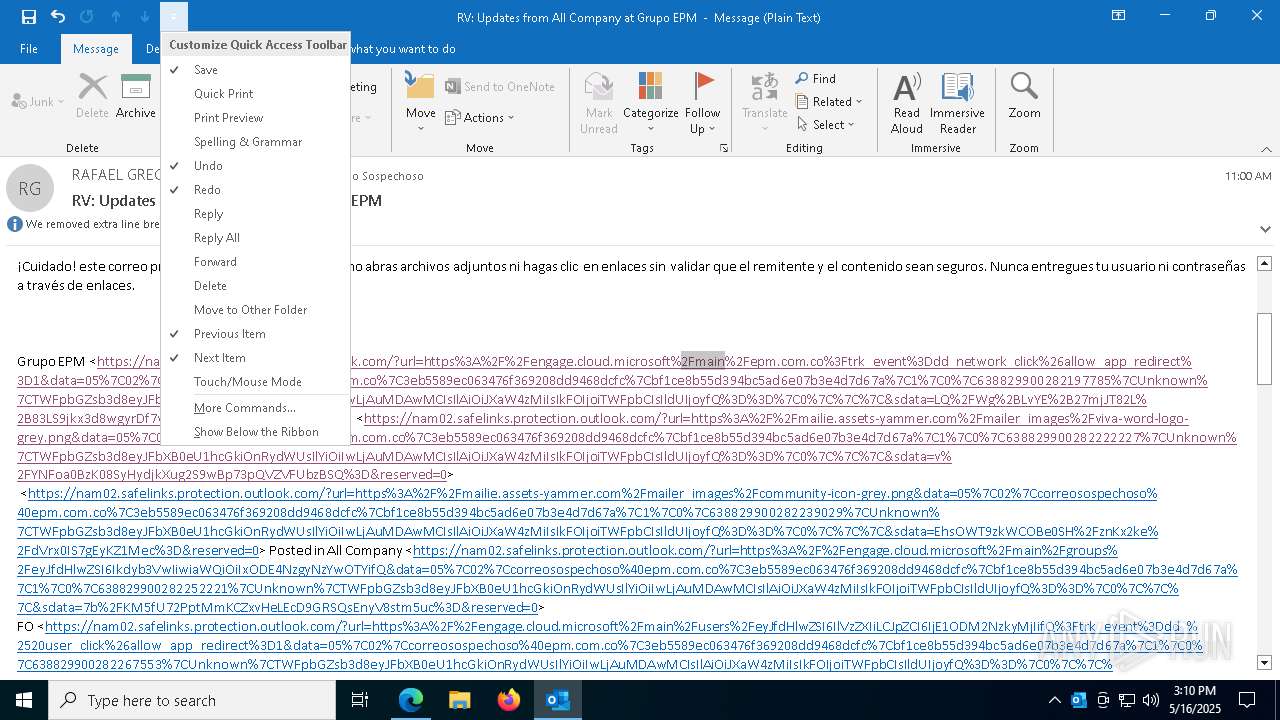Click the message body scrollbar thumb

pos(1264,348)
